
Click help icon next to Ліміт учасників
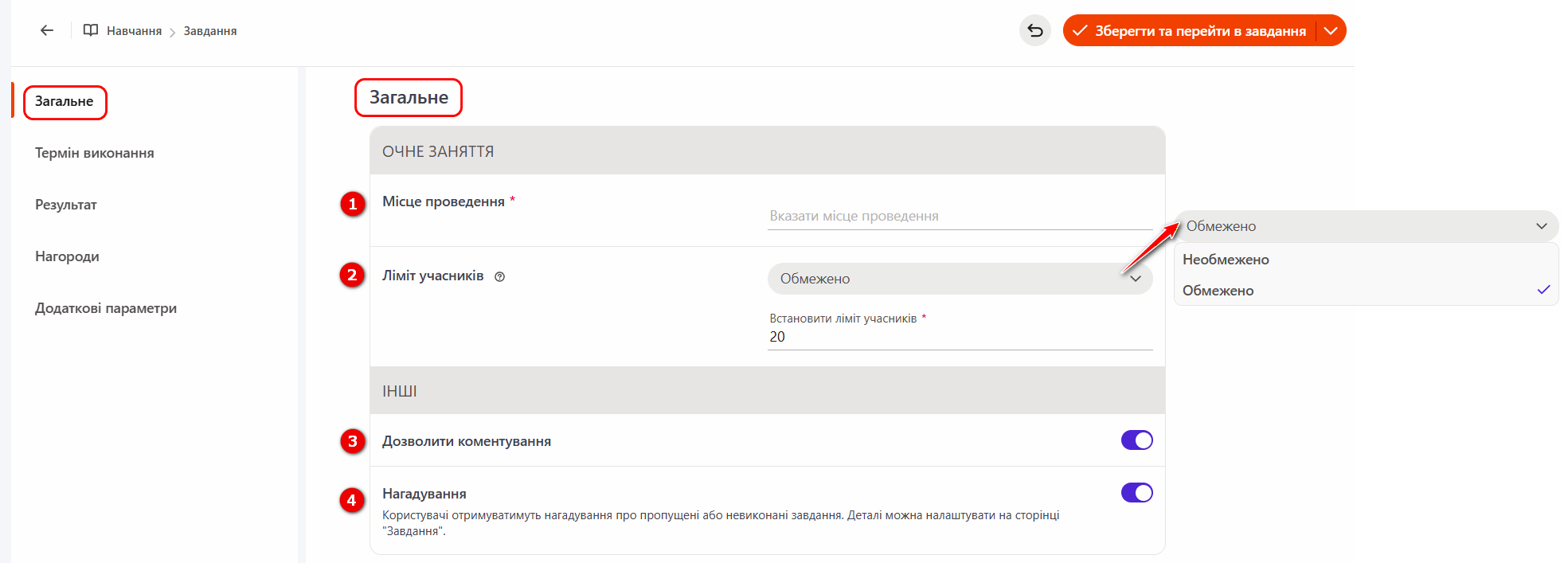(x=499, y=277)
